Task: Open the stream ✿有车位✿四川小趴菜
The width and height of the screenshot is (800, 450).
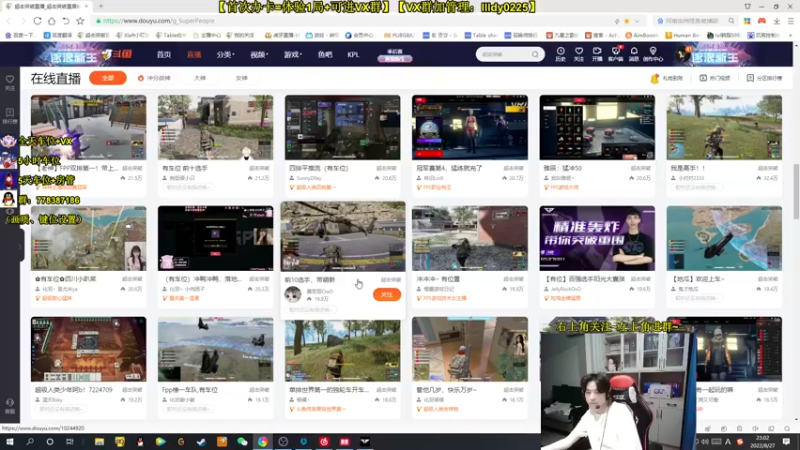Action: point(88,238)
